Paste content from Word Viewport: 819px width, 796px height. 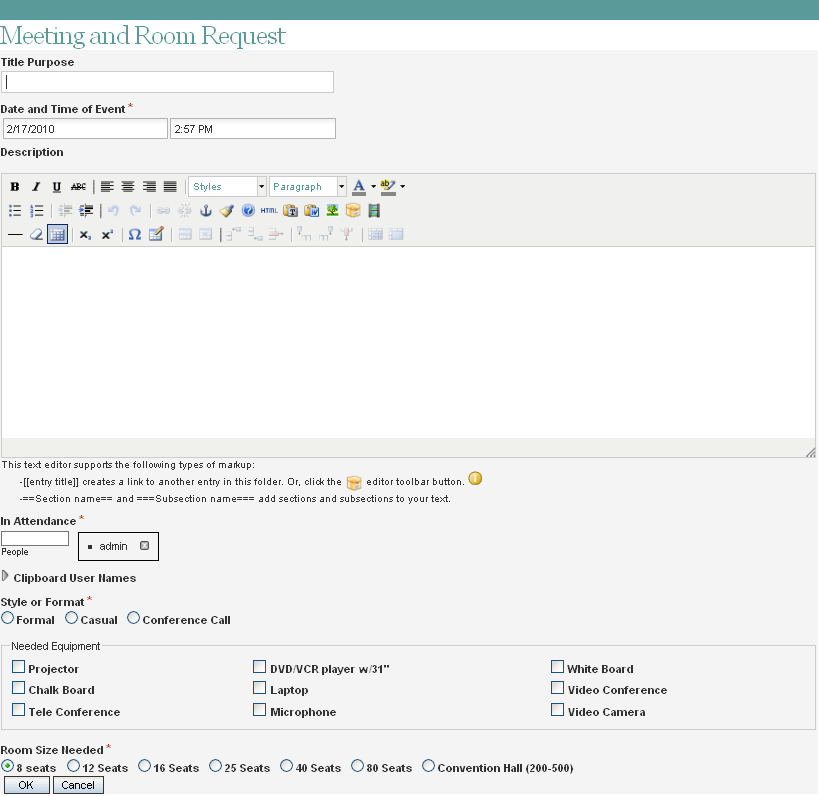click(311, 210)
